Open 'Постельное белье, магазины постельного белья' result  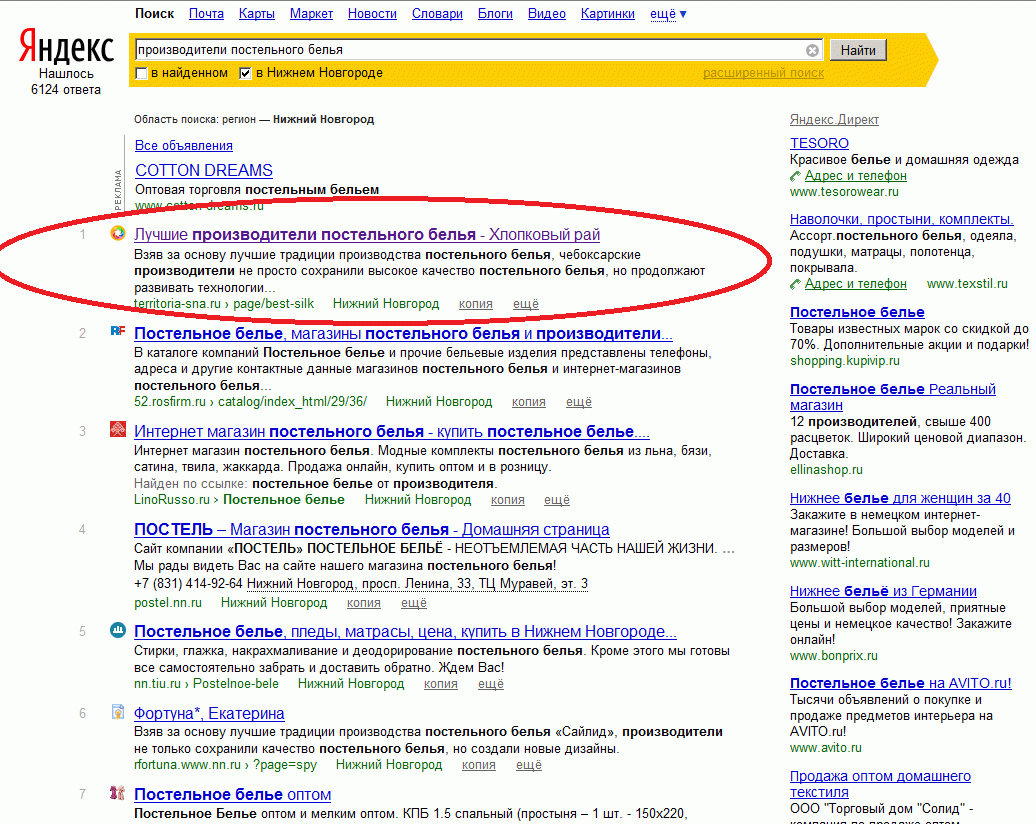click(403, 334)
